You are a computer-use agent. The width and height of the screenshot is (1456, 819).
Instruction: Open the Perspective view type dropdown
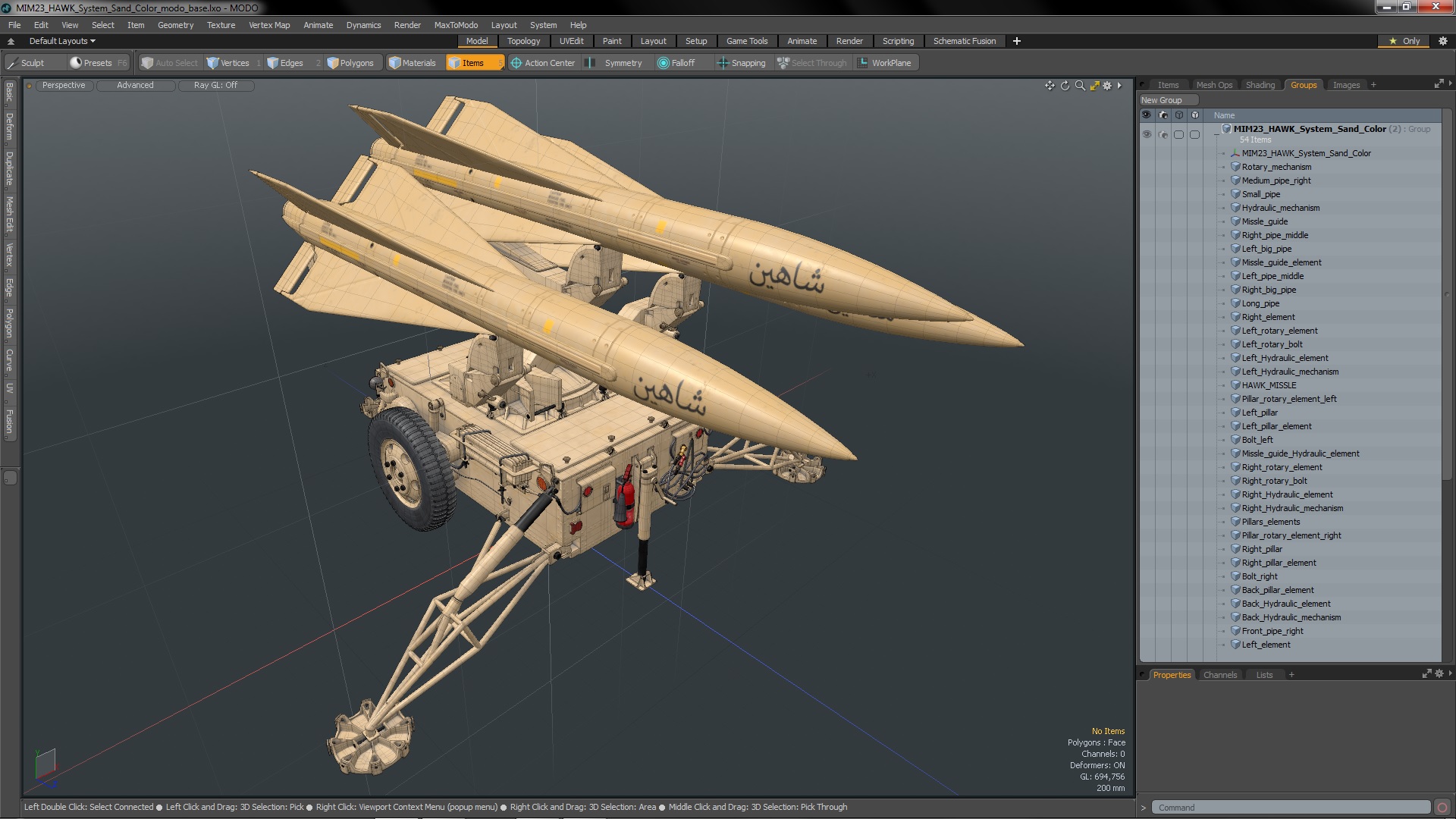coord(64,86)
